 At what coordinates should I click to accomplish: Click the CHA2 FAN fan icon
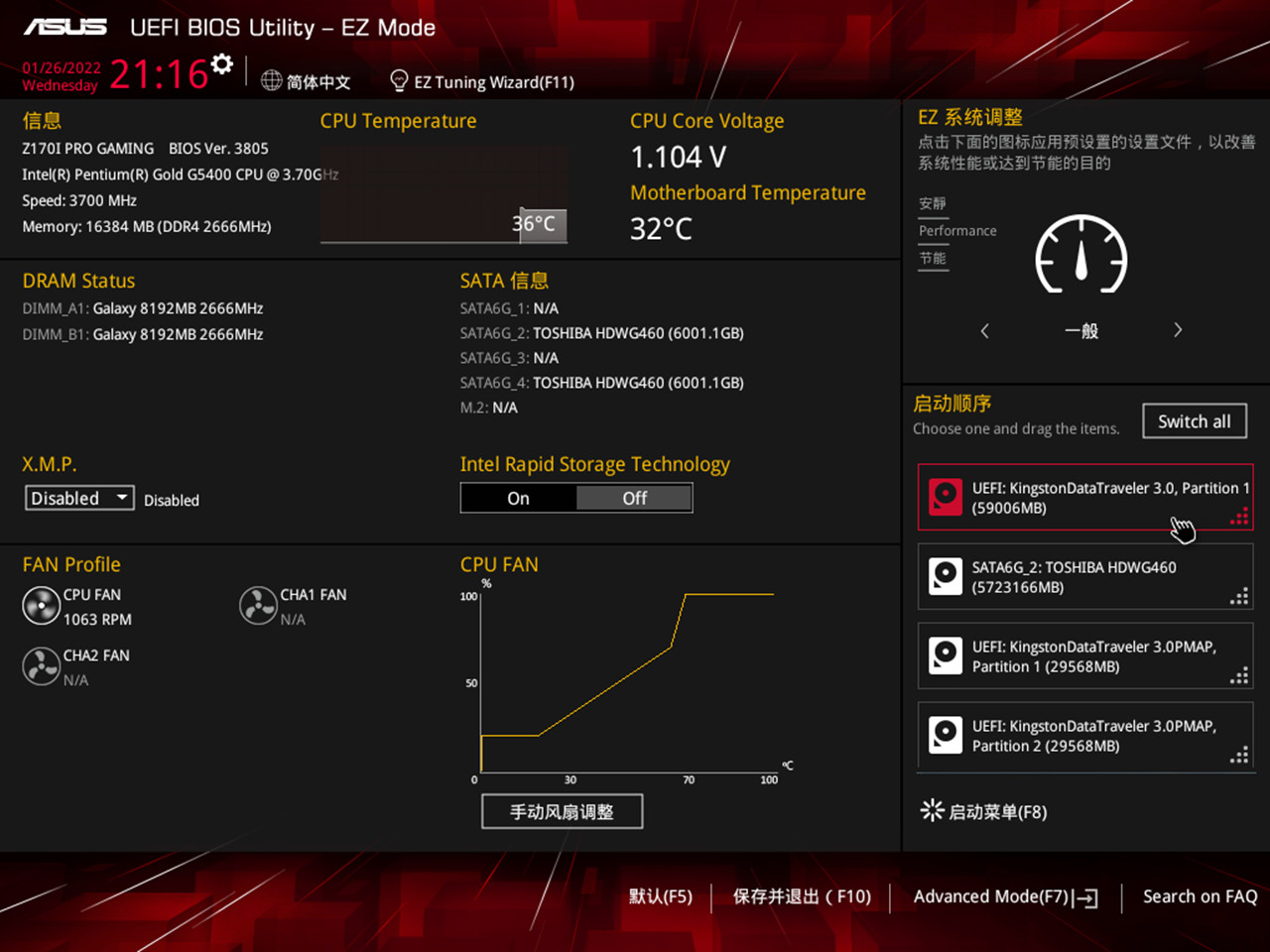41,666
